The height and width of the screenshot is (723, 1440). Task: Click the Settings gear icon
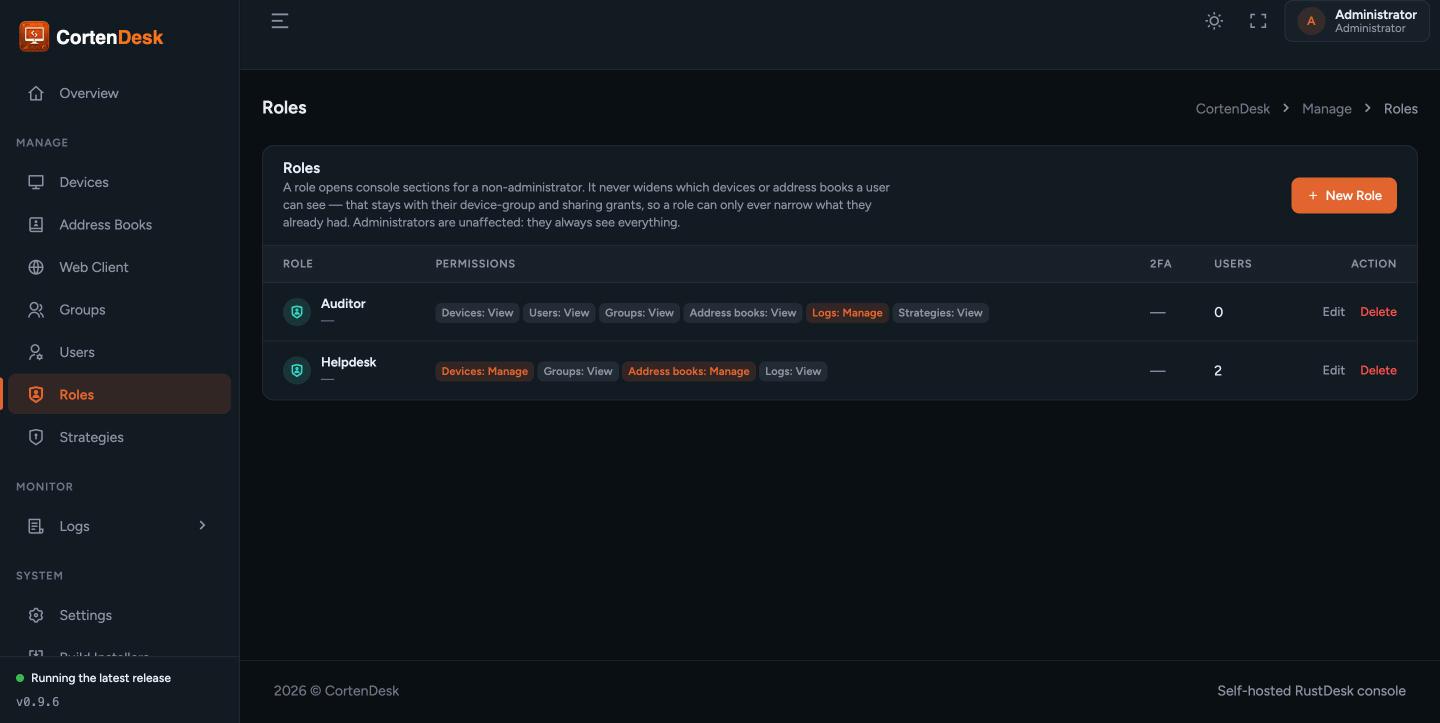(36, 615)
